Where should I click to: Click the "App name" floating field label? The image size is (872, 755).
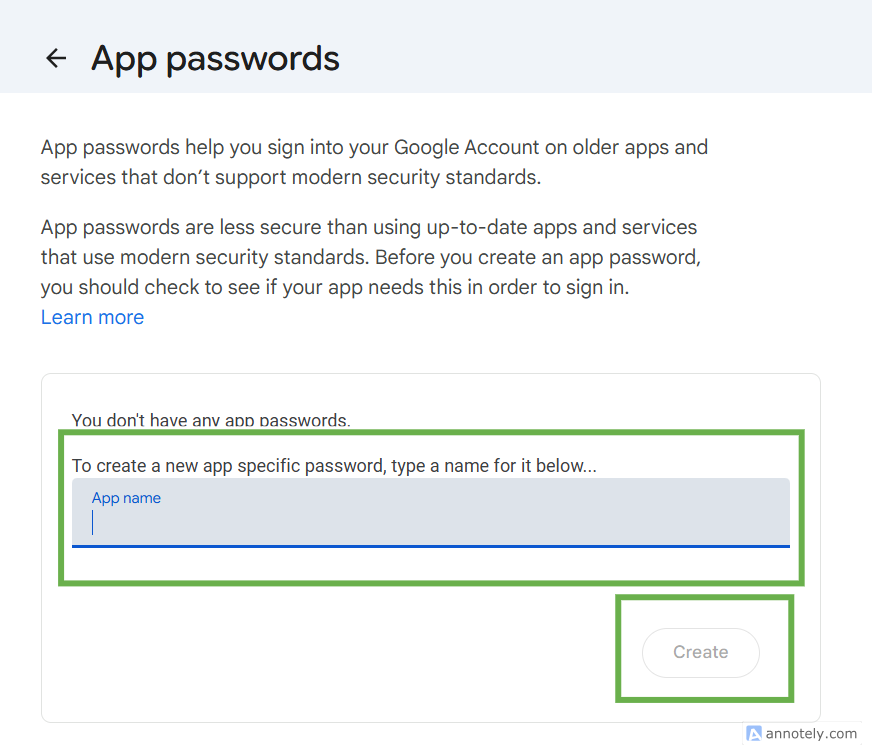tap(126, 498)
